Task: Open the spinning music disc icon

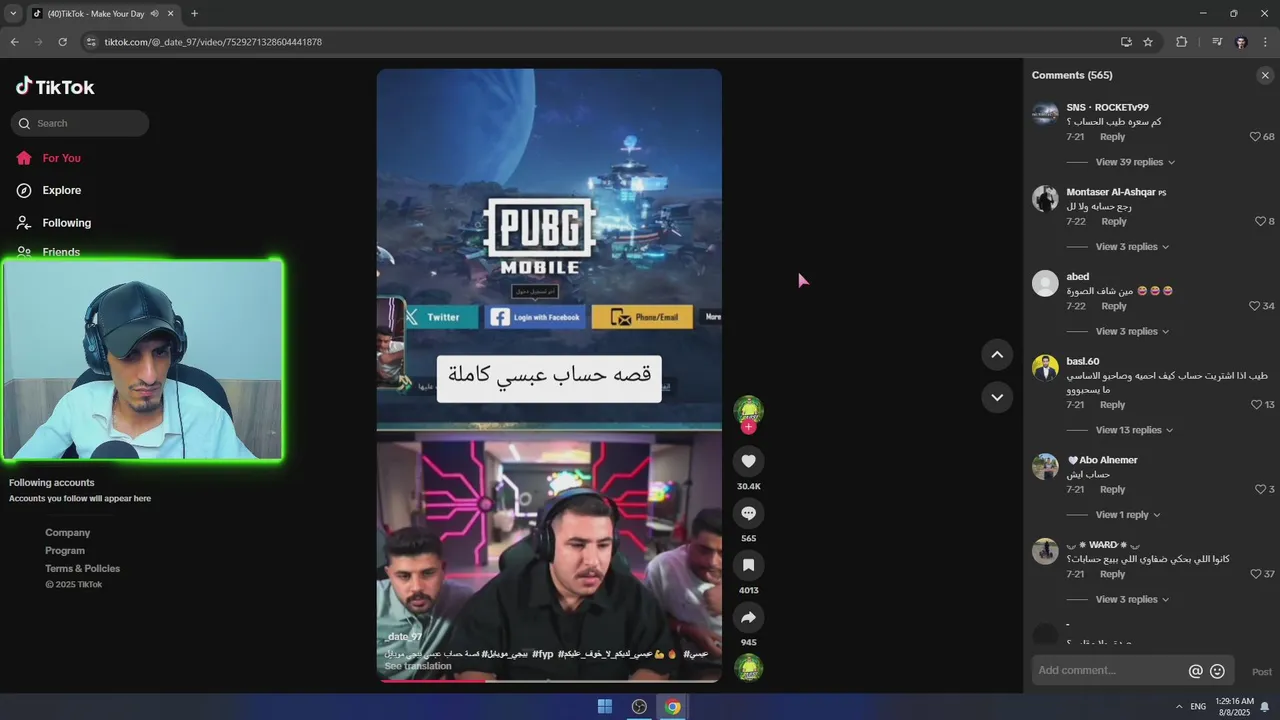Action: coord(748,667)
